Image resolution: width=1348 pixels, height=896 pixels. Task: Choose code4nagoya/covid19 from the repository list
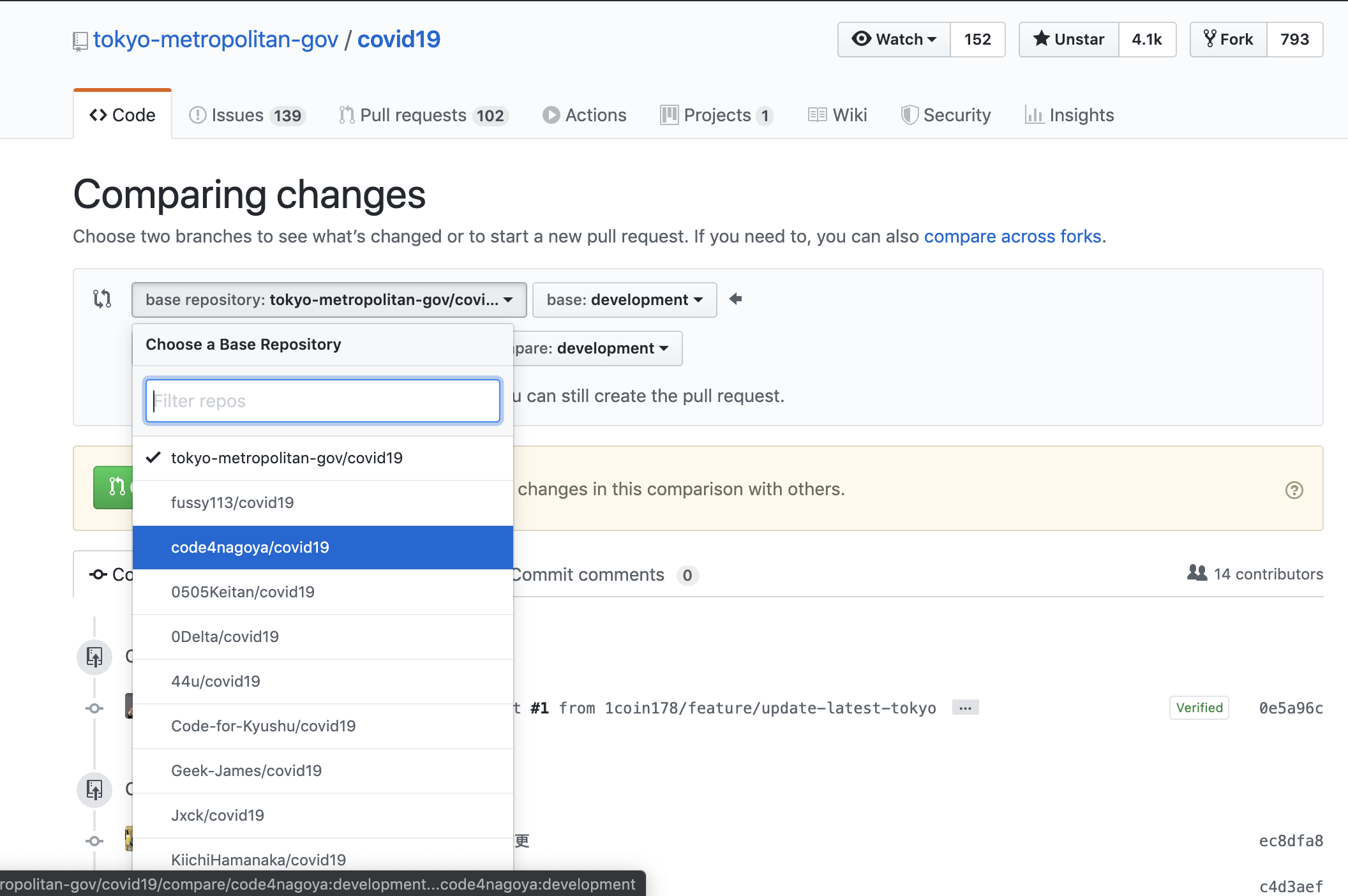pyautogui.click(x=250, y=548)
